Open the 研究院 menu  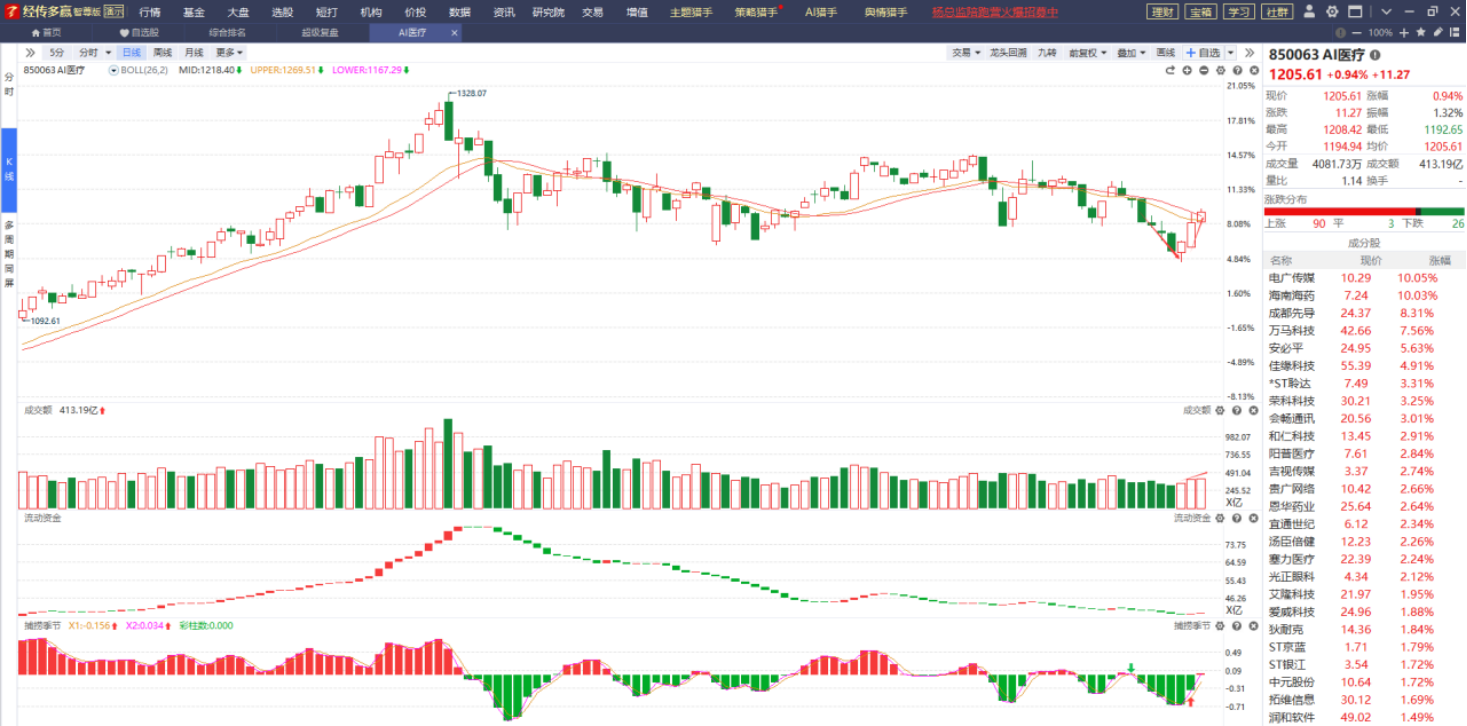(x=548, y=12)
